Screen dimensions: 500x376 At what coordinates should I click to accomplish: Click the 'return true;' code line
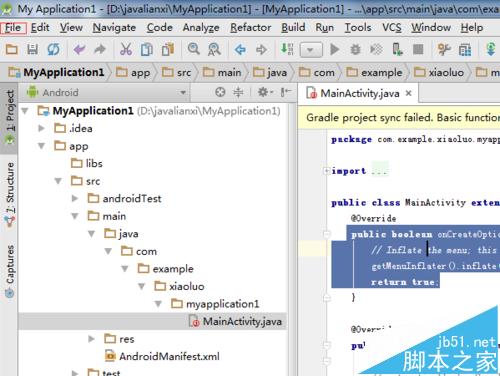(x=404, y=282)
